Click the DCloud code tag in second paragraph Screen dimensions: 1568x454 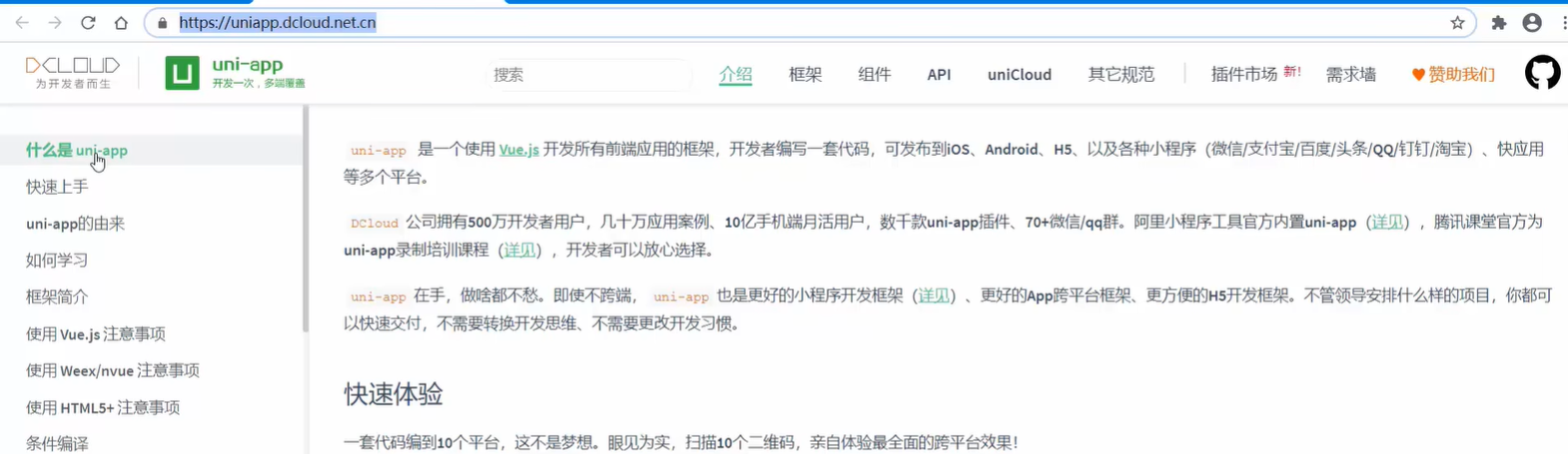pos(375,224)
